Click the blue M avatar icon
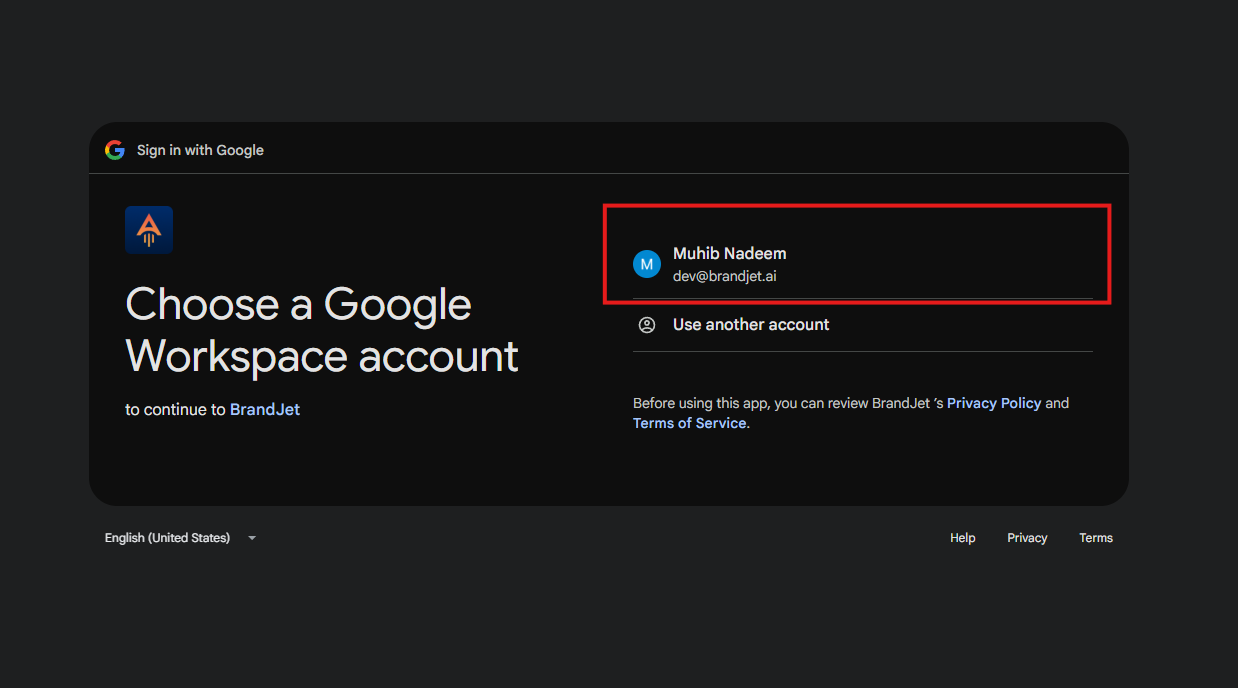This screenshot has width=1238, height=688. (647, 264)
